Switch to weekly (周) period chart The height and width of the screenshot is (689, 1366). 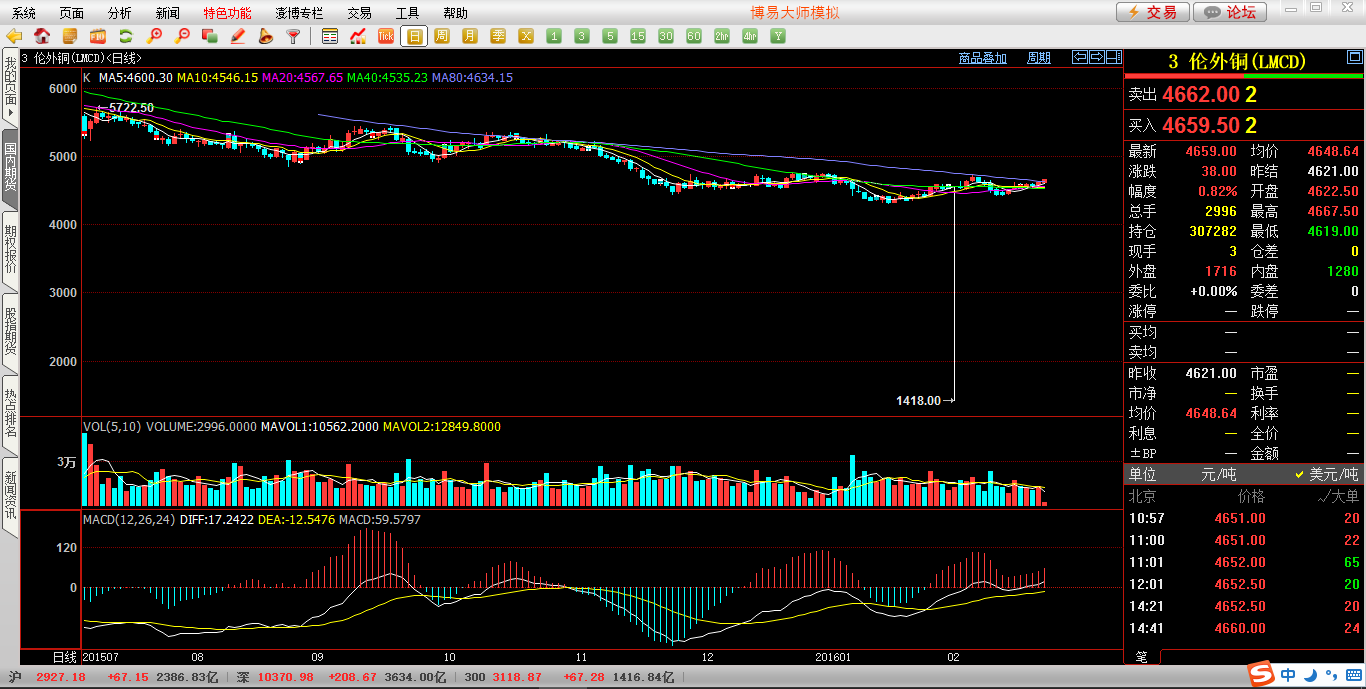[442, 37]
